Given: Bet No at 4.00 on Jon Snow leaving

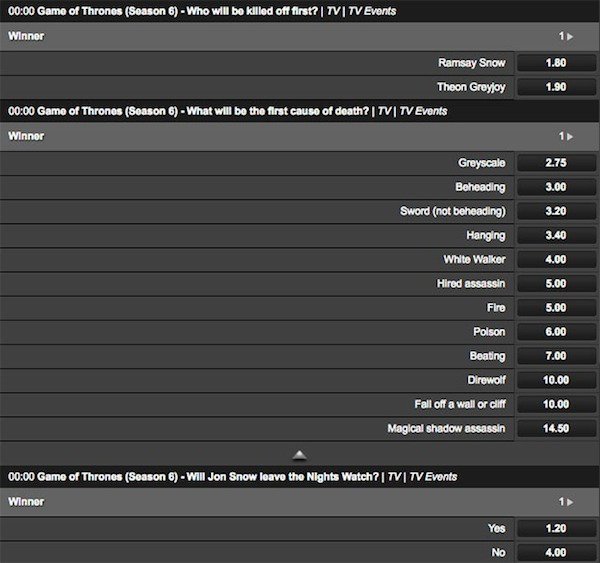Looking at the screenshot, I should [556, 552].
